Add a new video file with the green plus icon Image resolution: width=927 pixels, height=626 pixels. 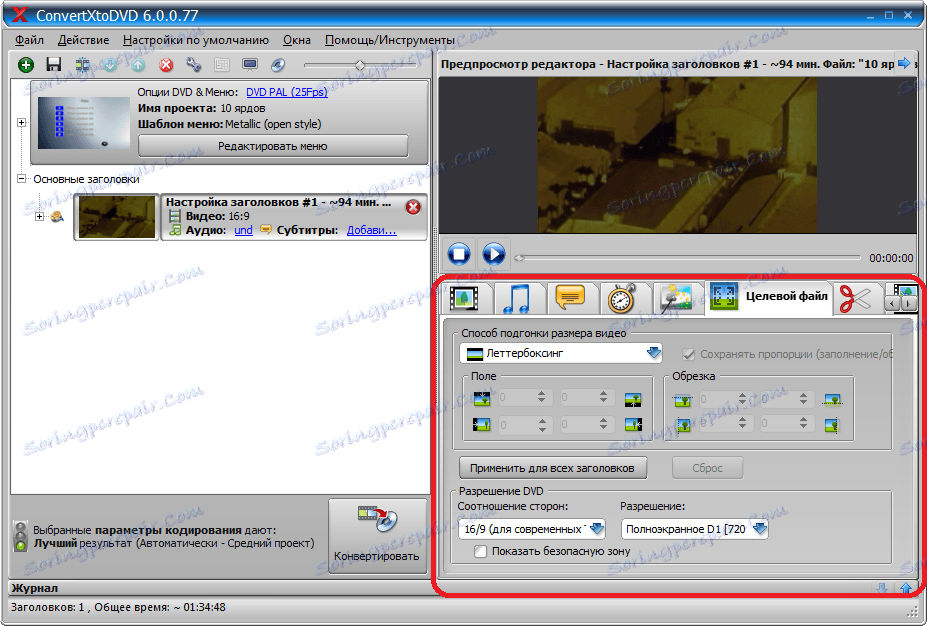pyautogui.click(x=26, y=65)
